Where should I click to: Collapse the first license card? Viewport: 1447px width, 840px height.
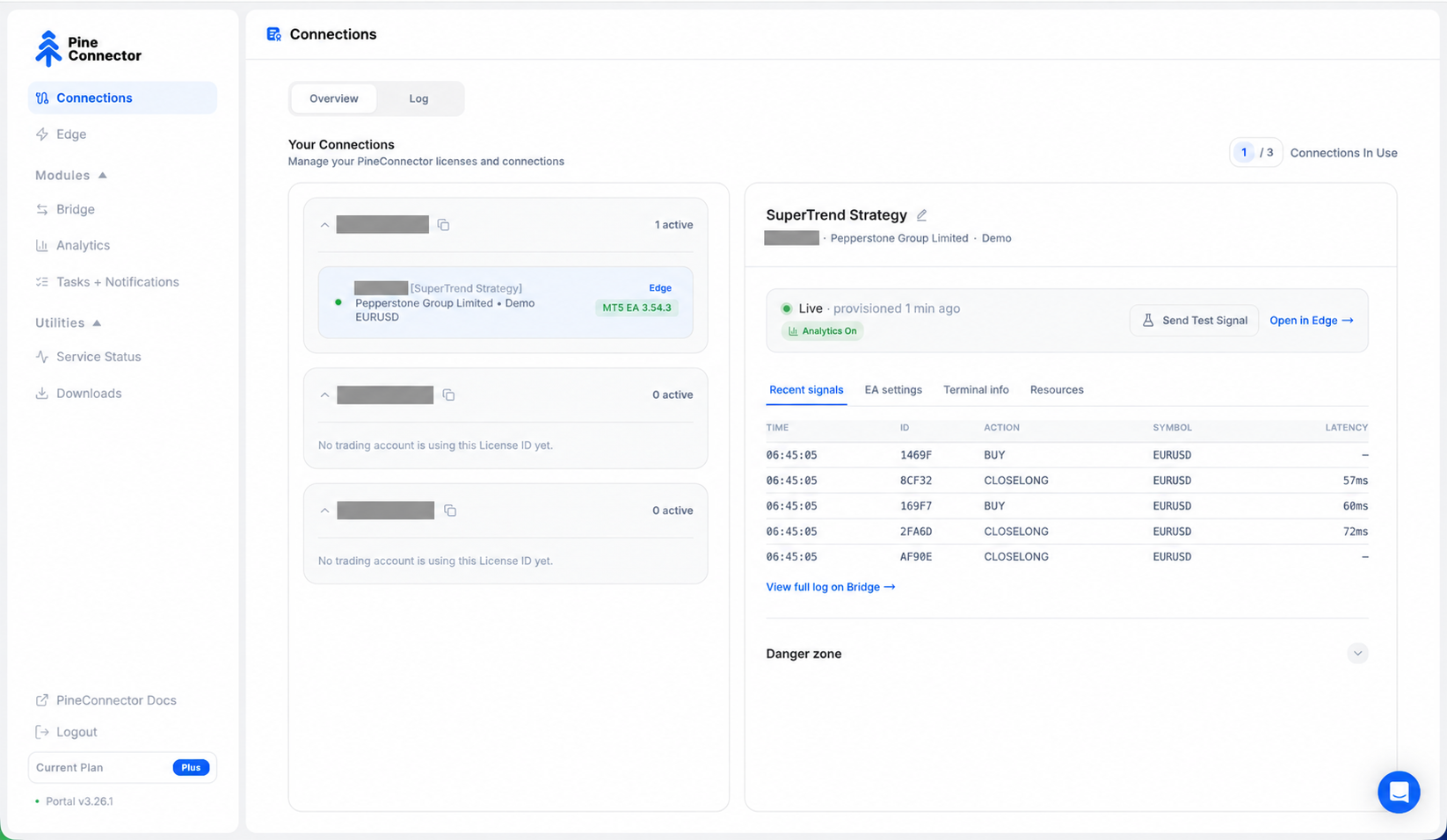(x=325, y=225)
